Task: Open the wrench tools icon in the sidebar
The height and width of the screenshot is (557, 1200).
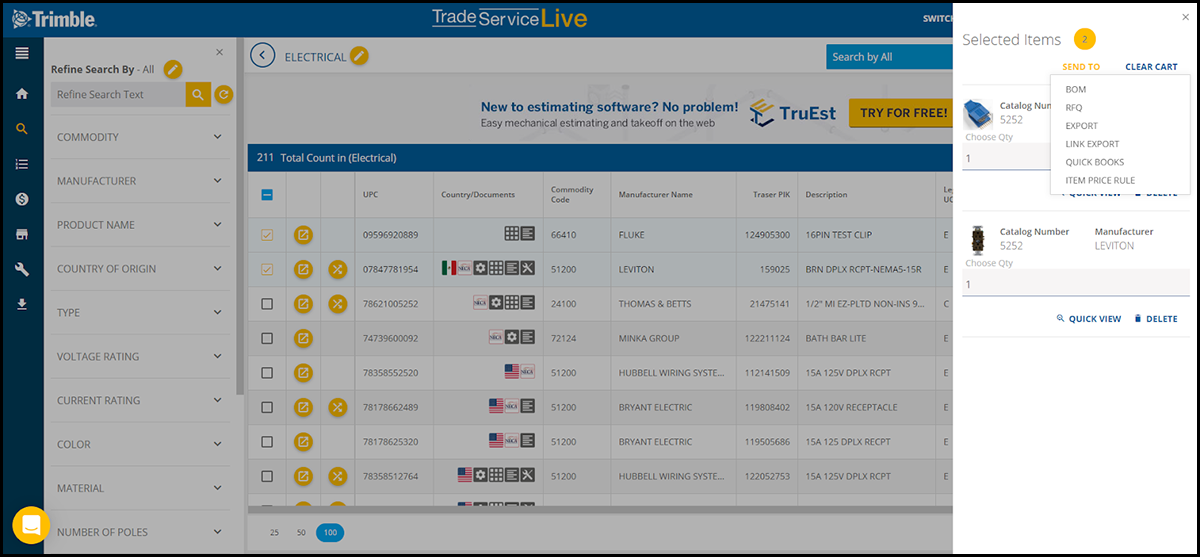Action: pos(22,269)
